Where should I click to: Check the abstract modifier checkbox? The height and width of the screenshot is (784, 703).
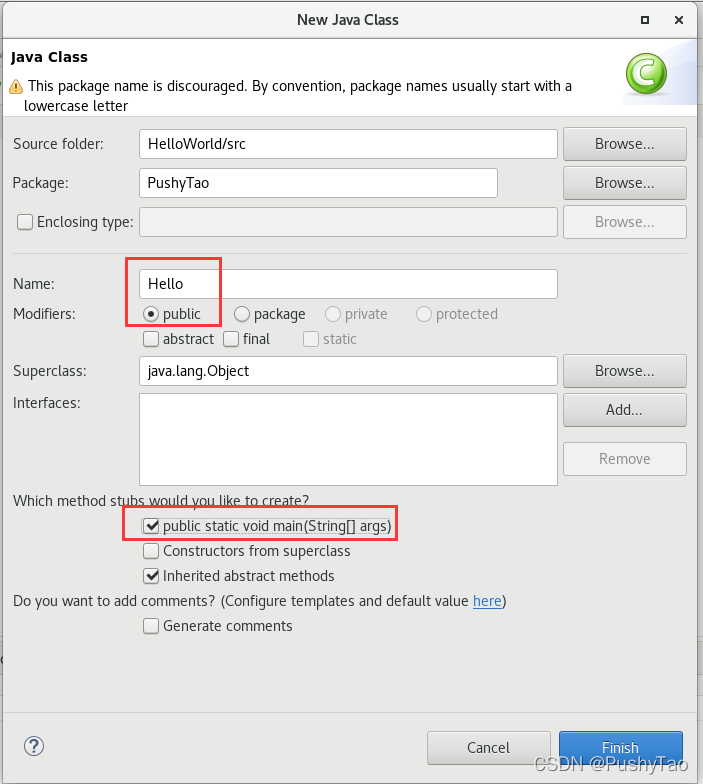150,339
